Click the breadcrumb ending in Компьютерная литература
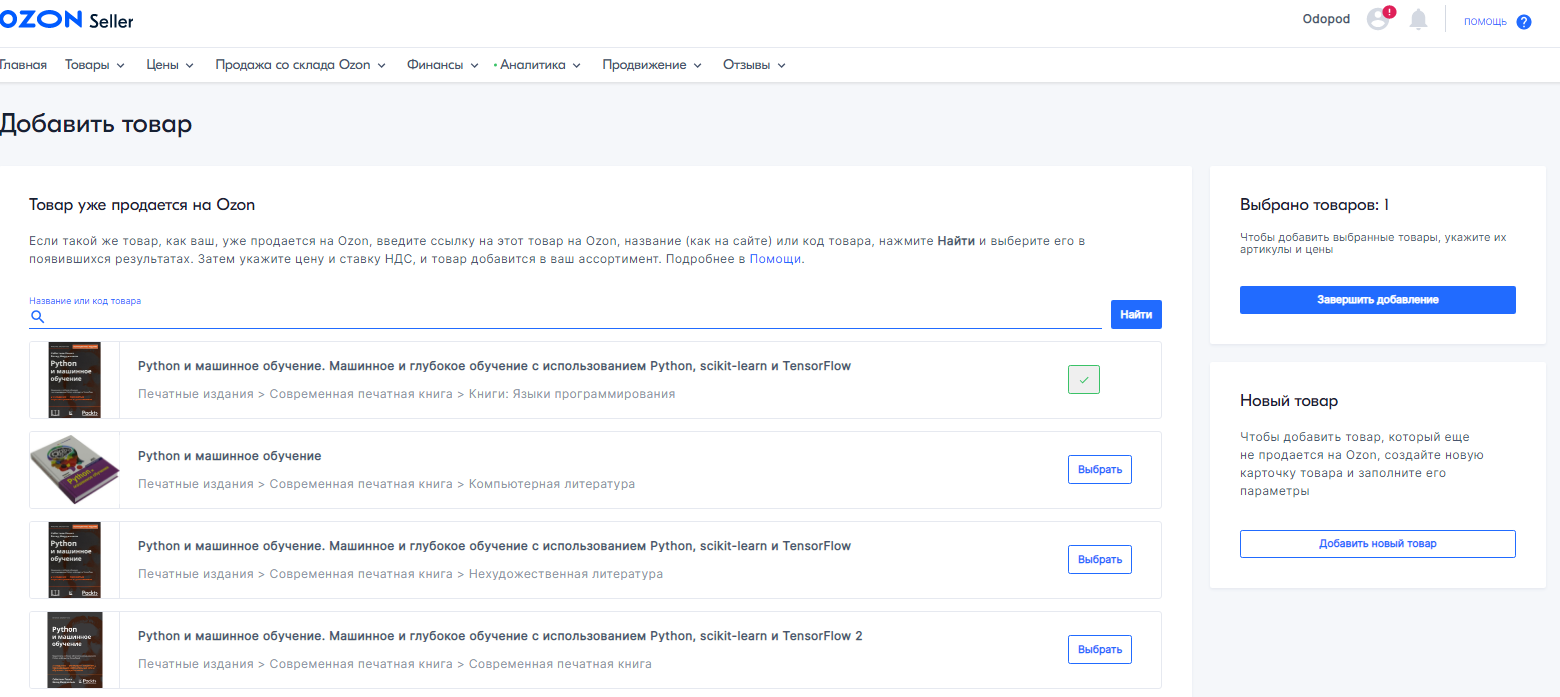The height and width of the screenshot is (697, 1560). [386, 484]
